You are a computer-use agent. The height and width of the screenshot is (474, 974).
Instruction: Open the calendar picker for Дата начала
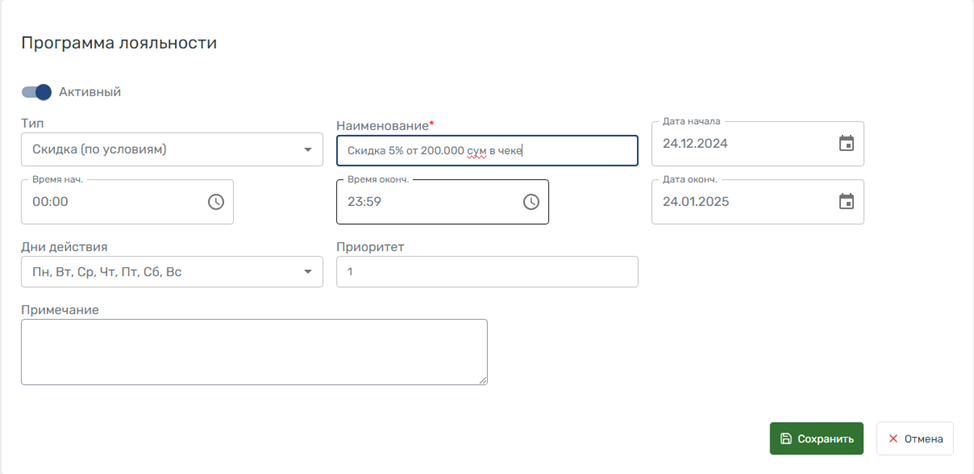[846, 144]
